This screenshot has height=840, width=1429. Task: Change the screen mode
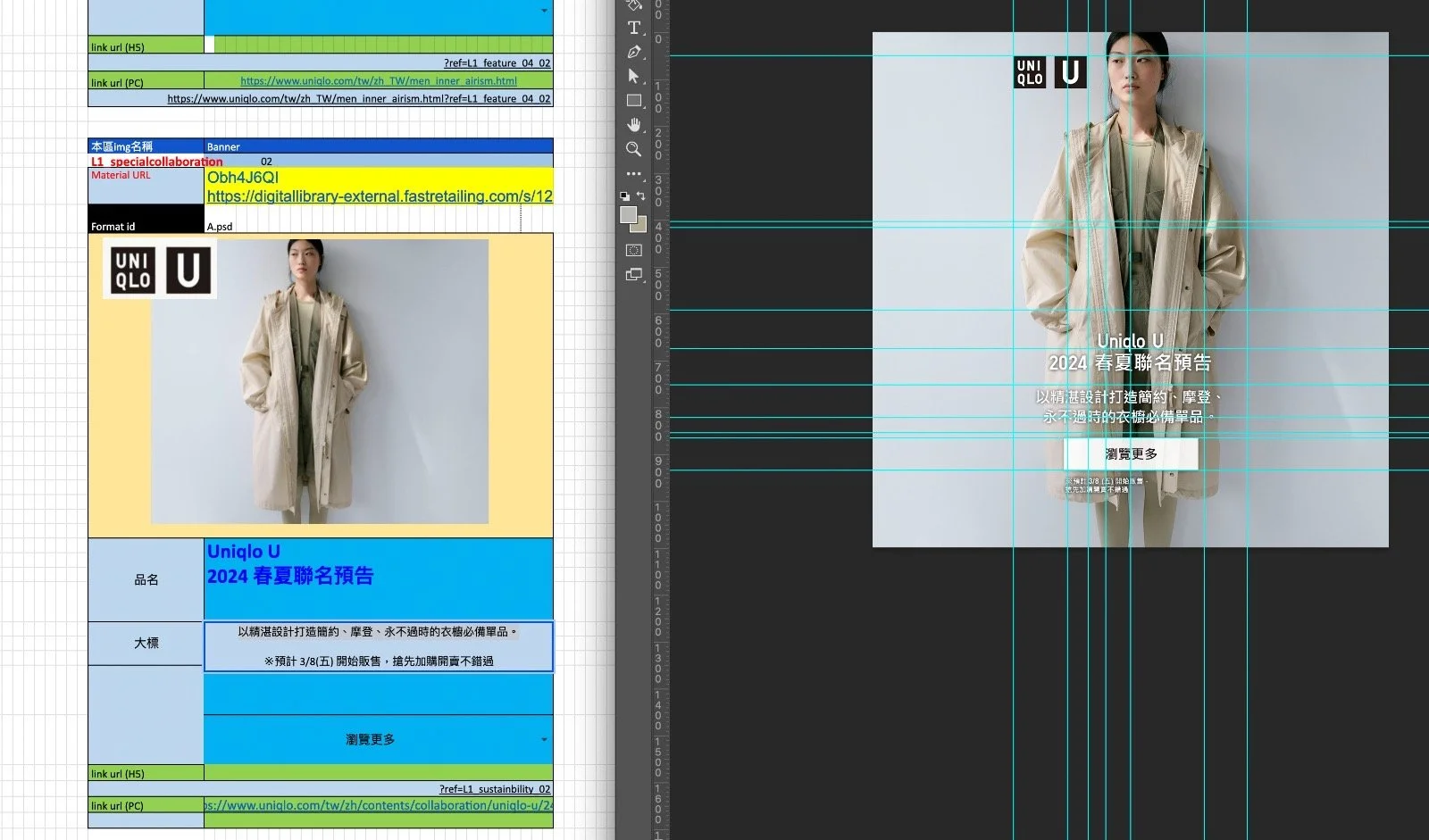[x=634, y=275]
